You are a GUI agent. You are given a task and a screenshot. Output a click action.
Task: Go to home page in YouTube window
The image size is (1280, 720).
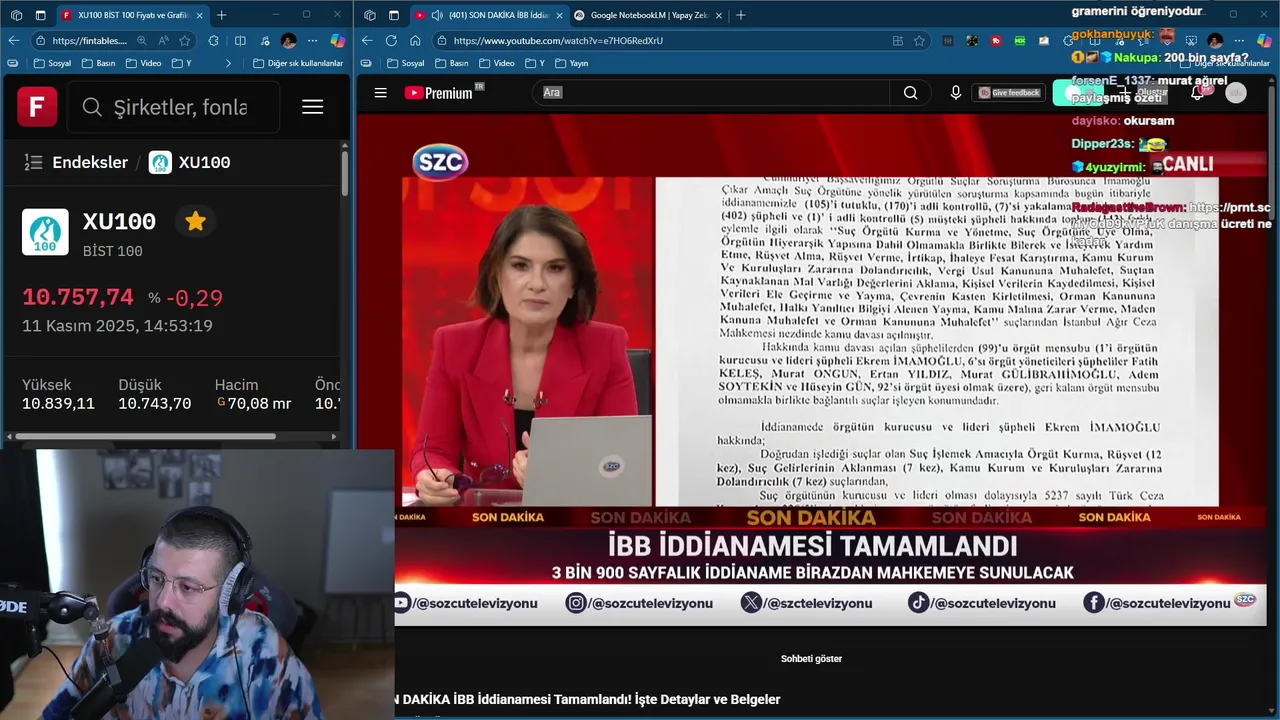coord(415,40)
